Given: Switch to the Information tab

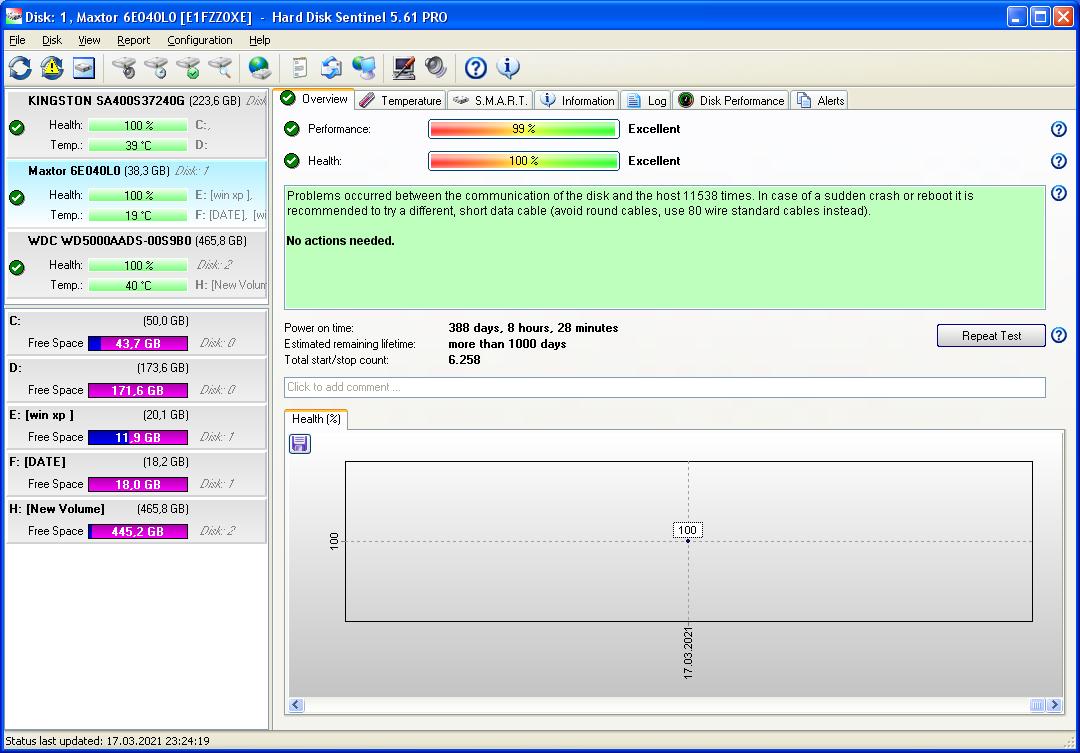Looking at the screenshot, I should click(x=577, y=101).
